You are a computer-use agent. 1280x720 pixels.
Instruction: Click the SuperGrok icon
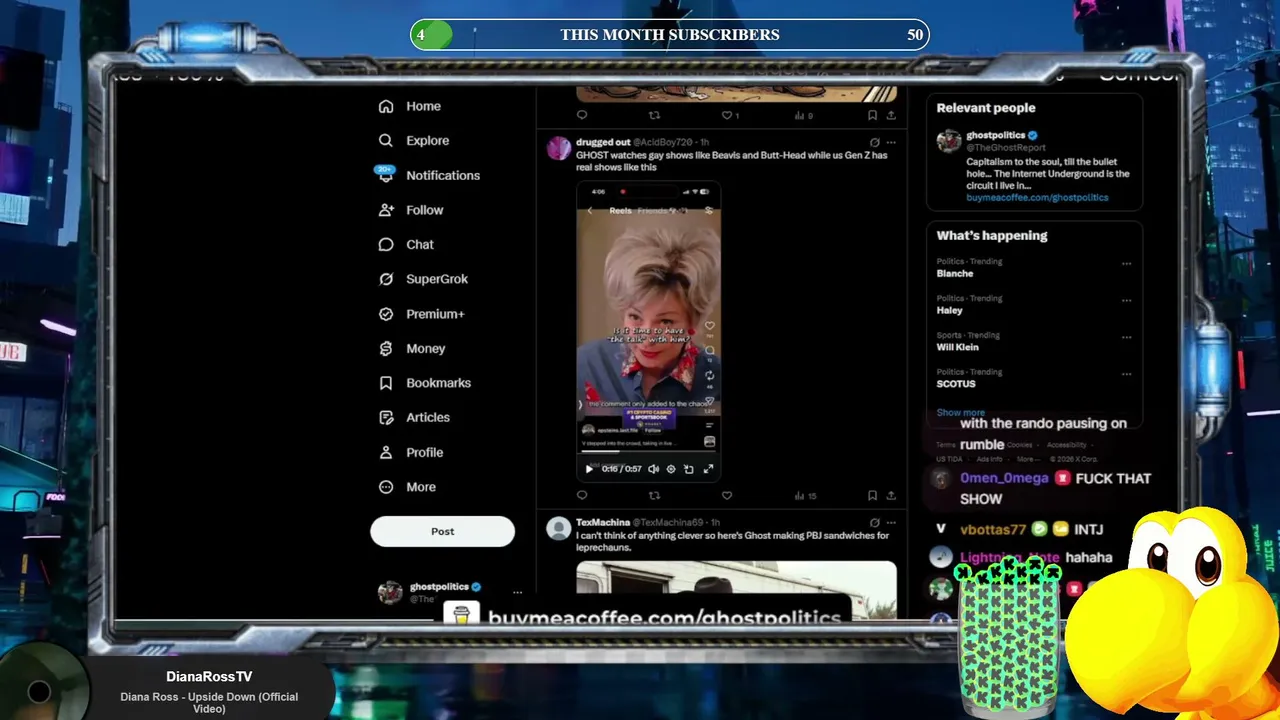386,279
